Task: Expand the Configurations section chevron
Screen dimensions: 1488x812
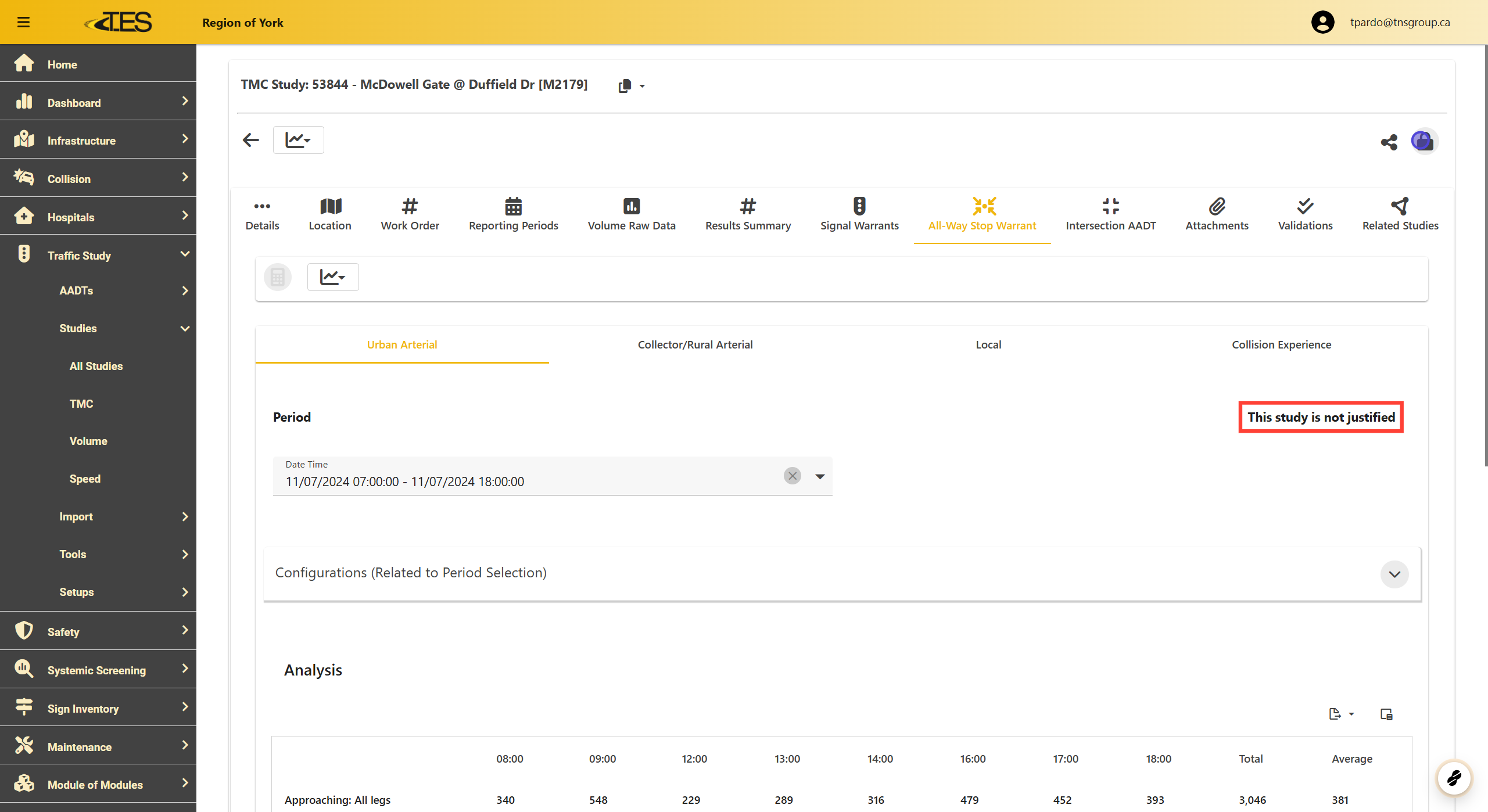Action: pos(1394,574)
